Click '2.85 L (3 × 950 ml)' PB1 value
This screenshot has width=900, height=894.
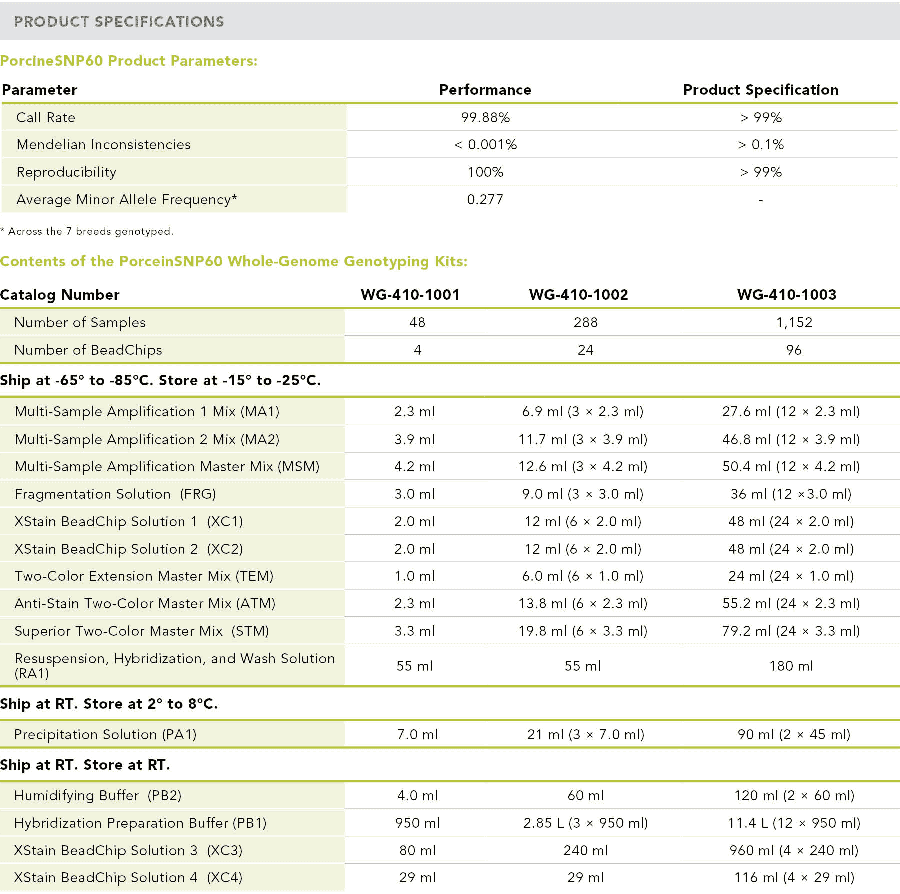(585, 823)
